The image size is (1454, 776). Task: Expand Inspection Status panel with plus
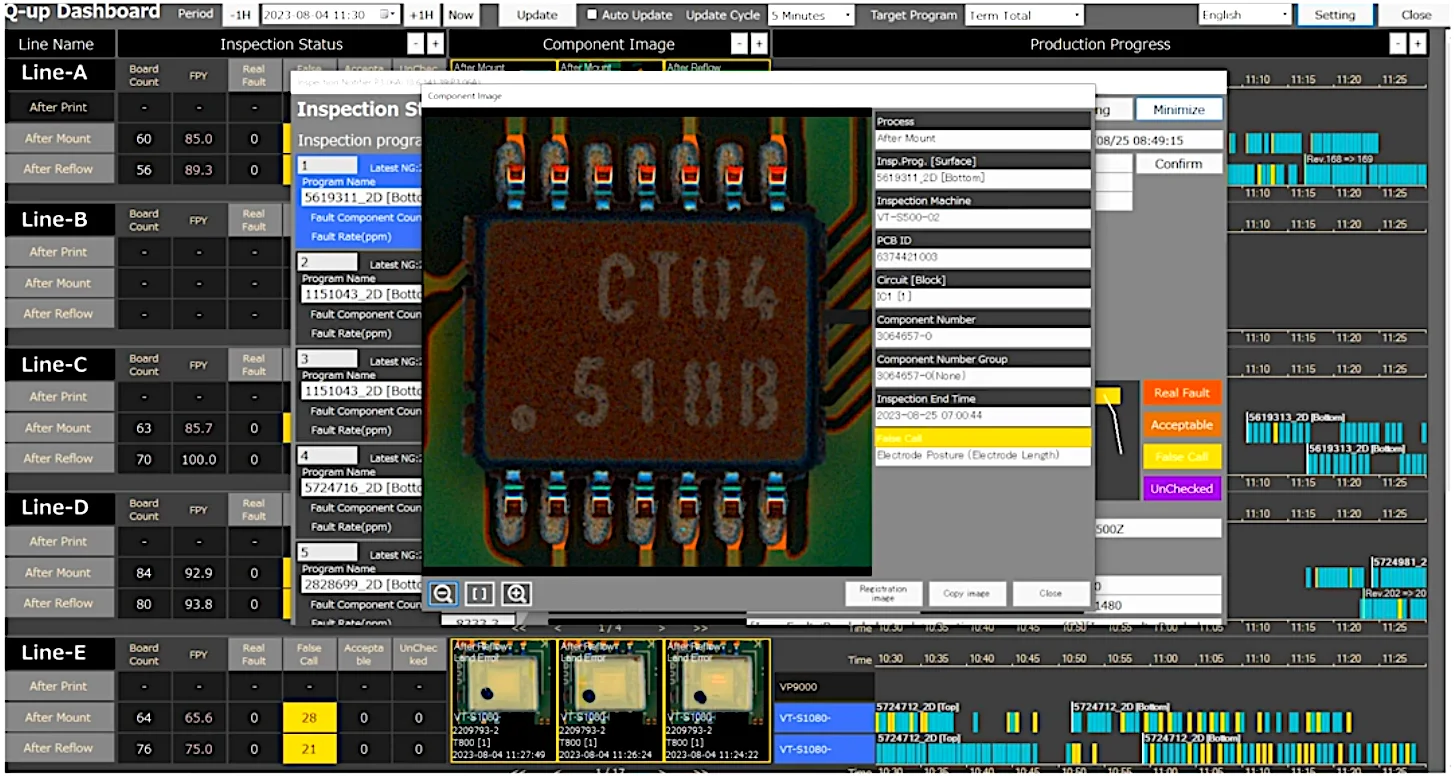click(435, 44)
